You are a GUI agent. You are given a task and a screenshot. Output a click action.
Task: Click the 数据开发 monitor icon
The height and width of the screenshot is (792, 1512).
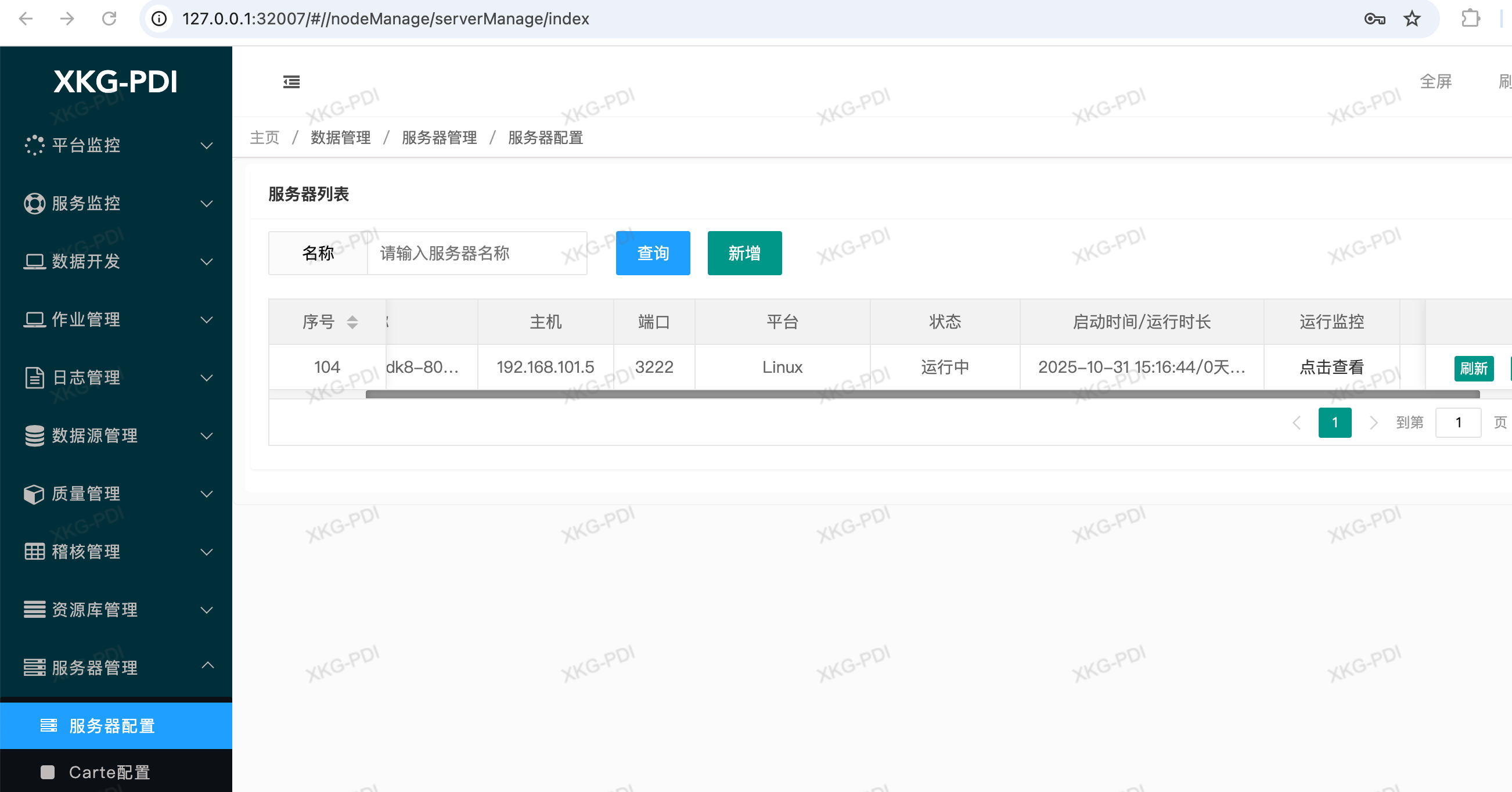[x=35, y=261]
